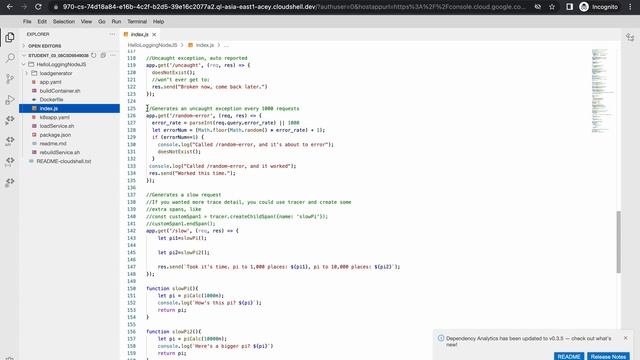Close the index.js editor tab
Screen dimensions: 640x360
[x=154, y=35]
